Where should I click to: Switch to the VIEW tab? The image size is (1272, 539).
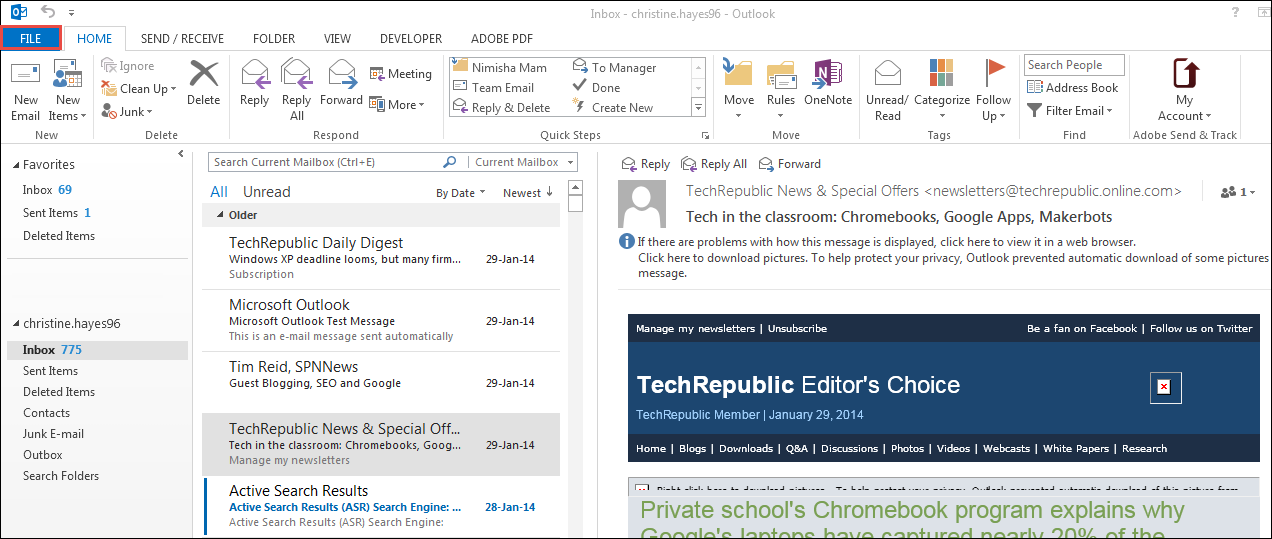pyautogui.click(x=337, y=38)
